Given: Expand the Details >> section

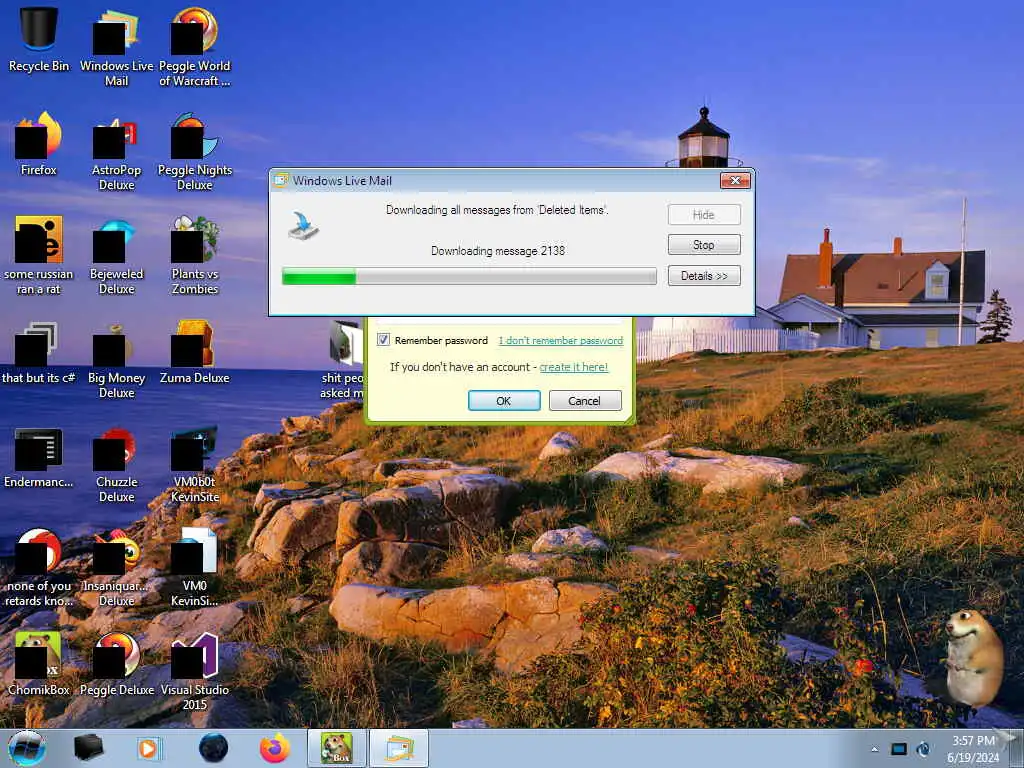Looking at the screenshot, I should coord(704,276).
